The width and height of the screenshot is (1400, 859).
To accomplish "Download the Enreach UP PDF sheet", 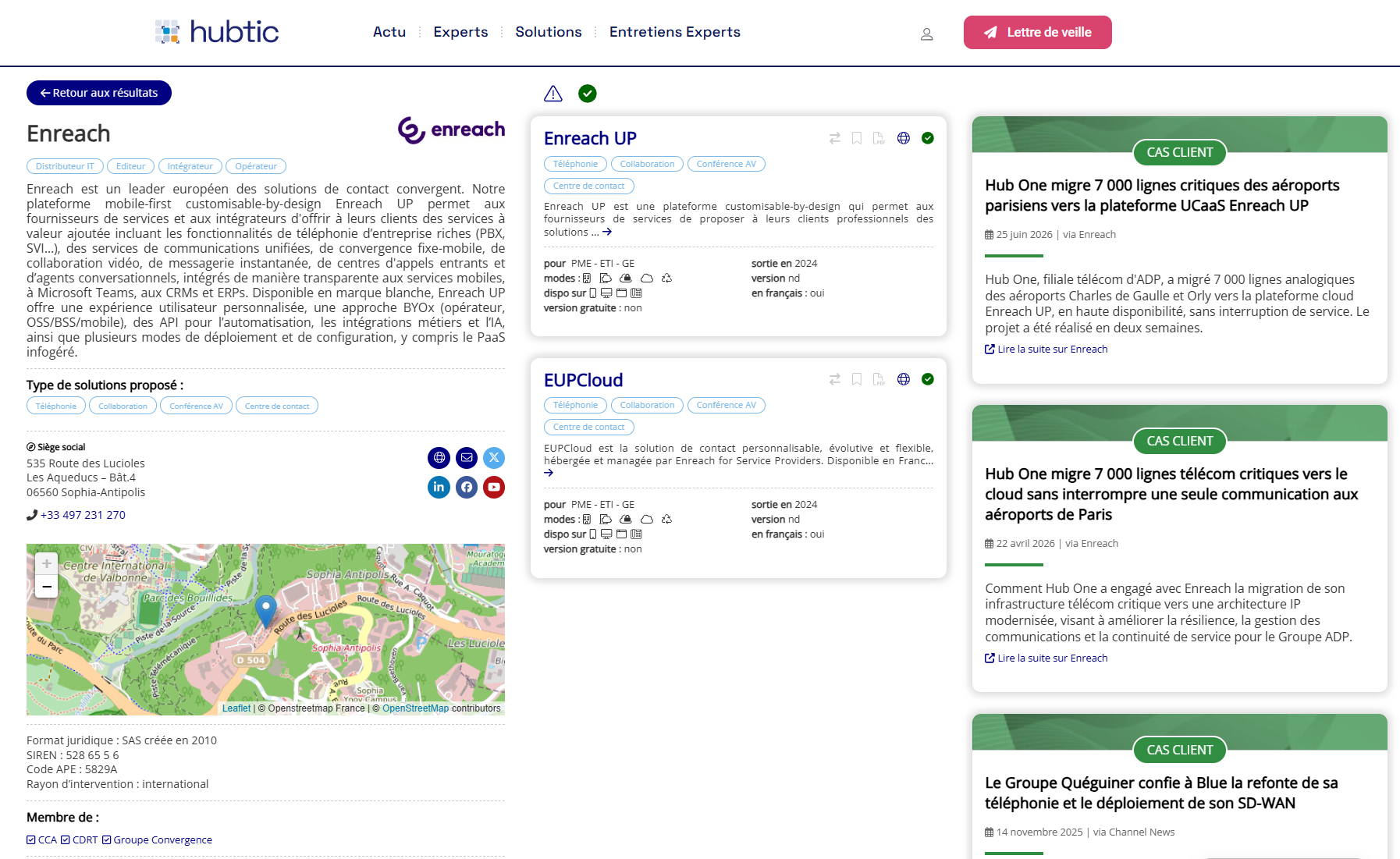I will [879, 138].
